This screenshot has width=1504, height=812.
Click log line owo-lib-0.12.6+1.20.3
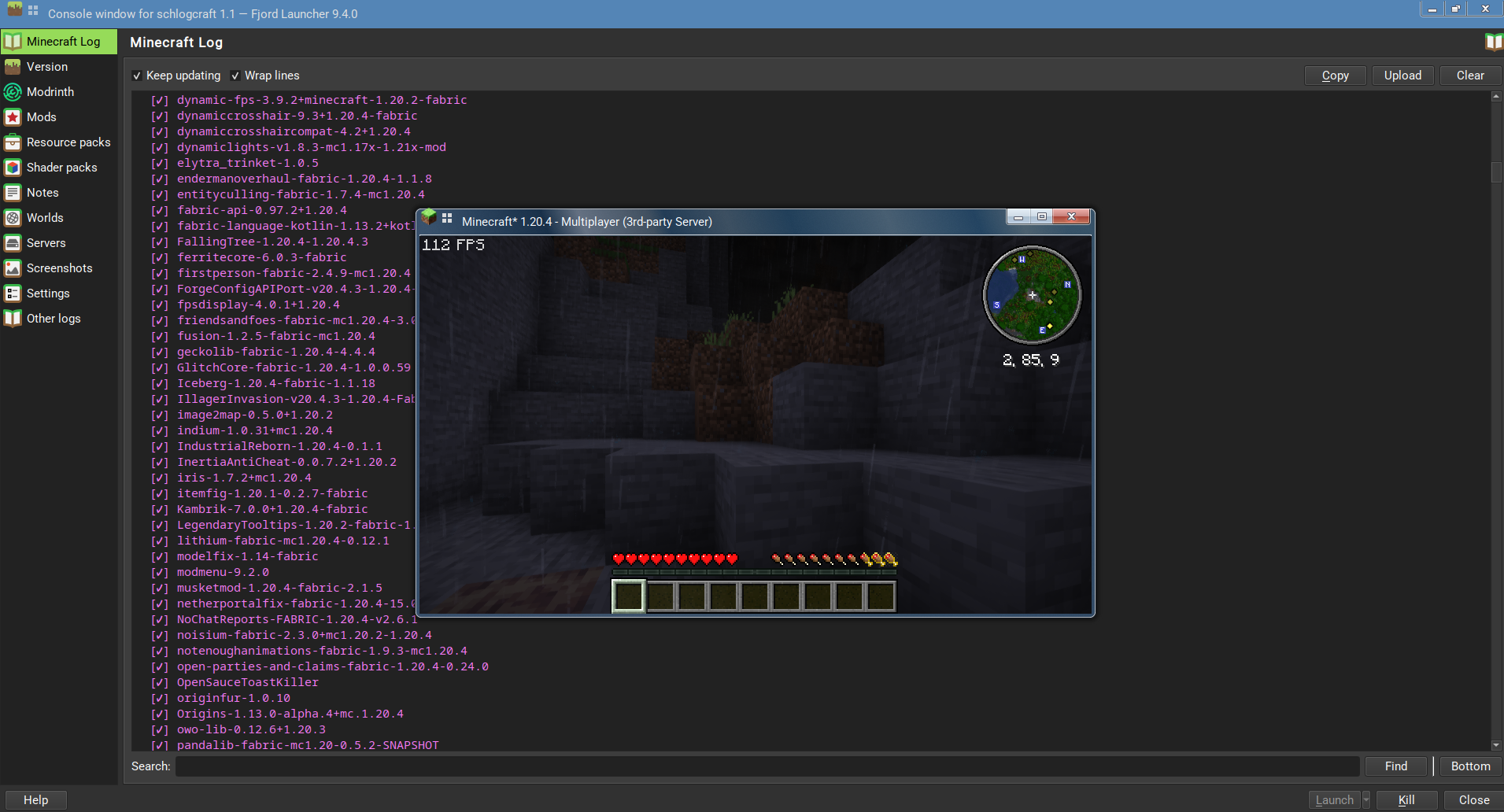pyautogui.click(x=251, y=729)
